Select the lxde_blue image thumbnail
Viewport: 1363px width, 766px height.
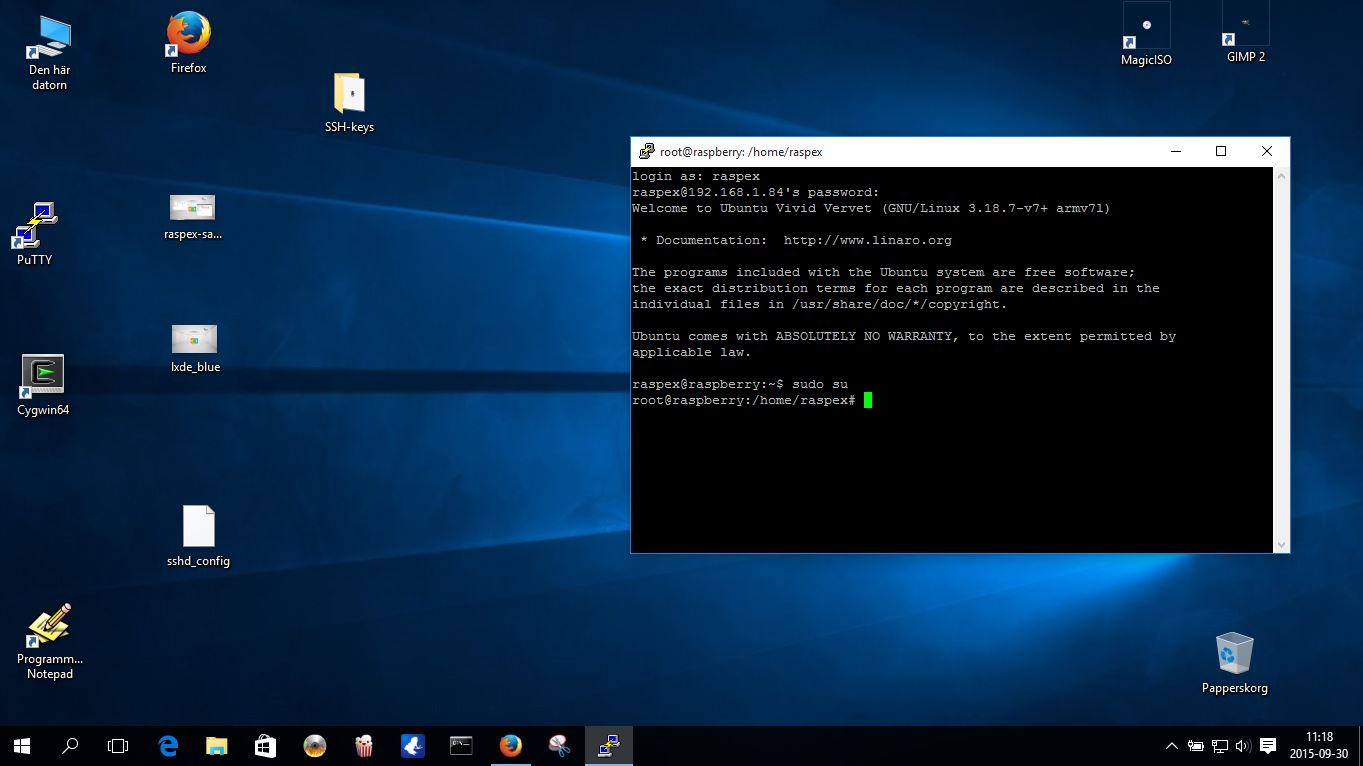pos(194,339)
